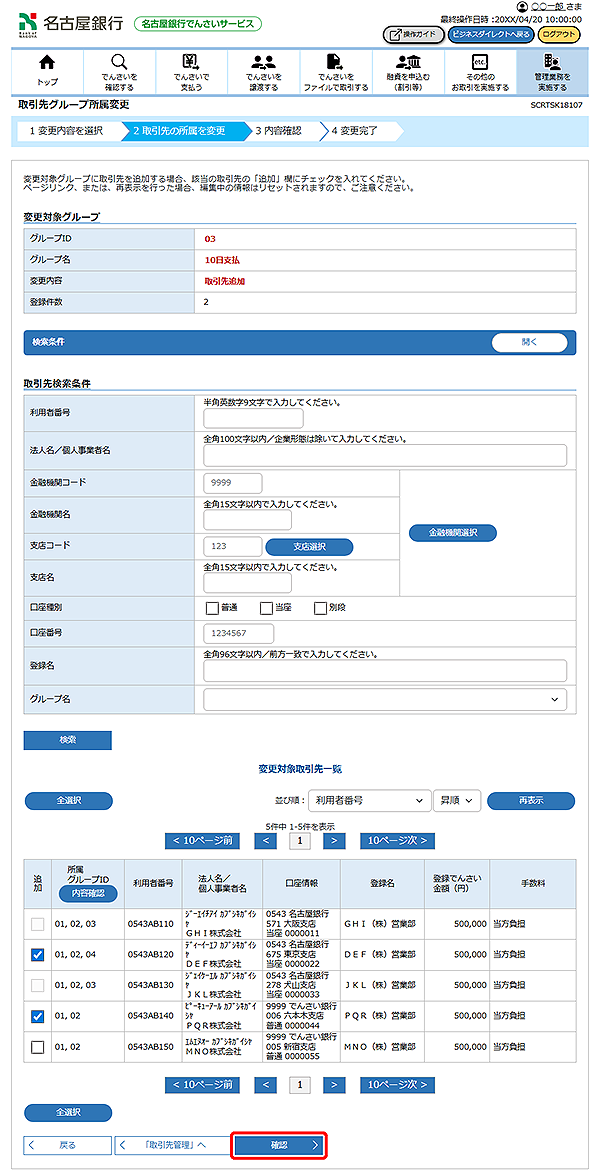Open その他のお取引 etc icon

coord(479,63)
